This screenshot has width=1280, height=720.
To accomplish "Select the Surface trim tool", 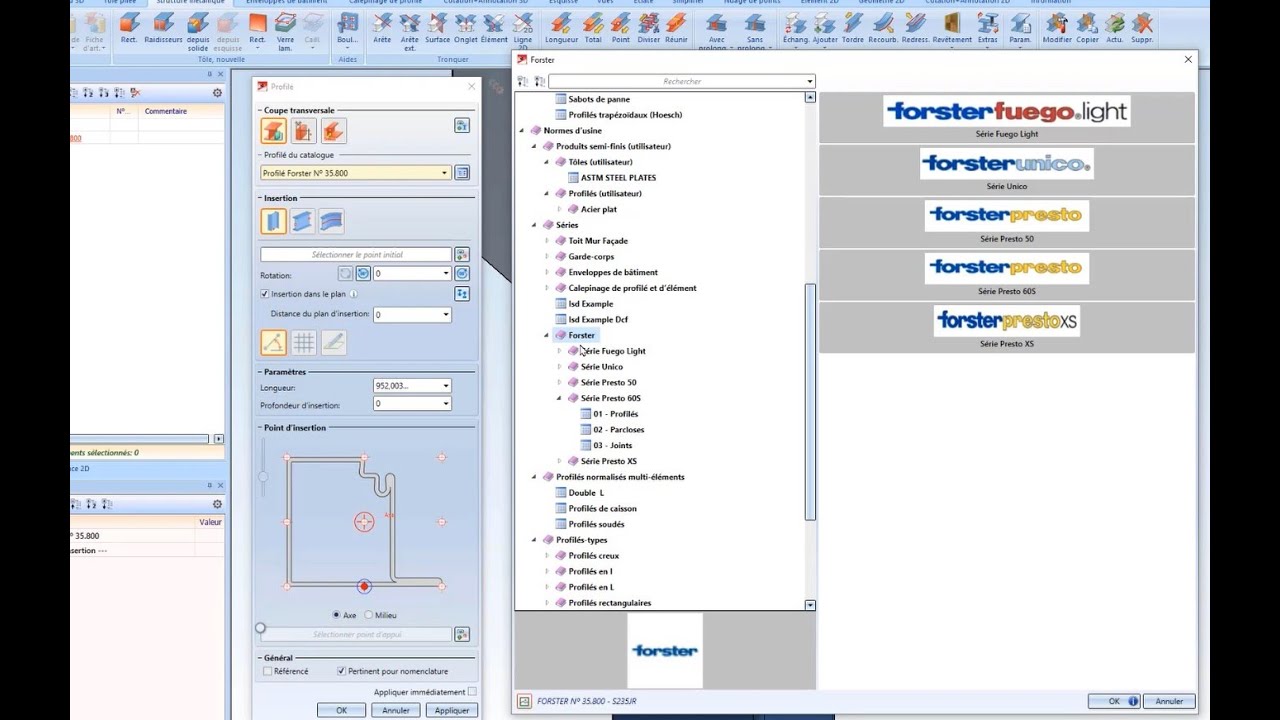I will coord(438,28).
